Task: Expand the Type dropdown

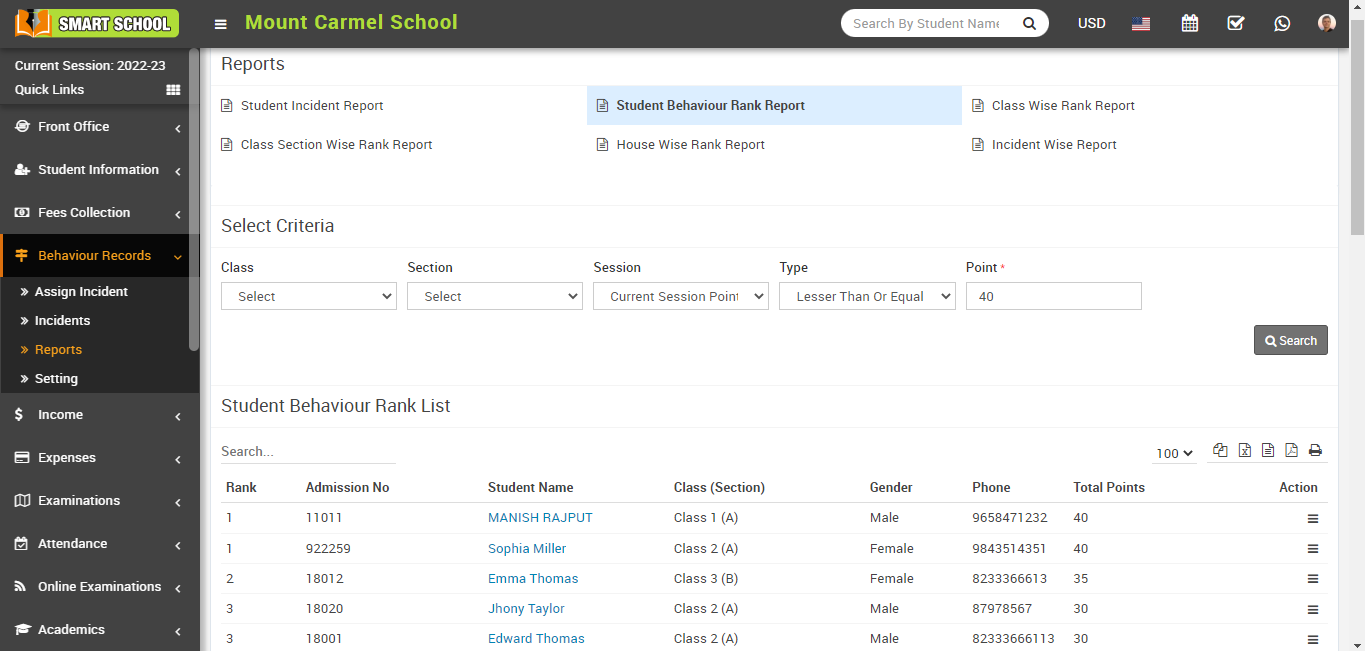Action: point(867,296)
